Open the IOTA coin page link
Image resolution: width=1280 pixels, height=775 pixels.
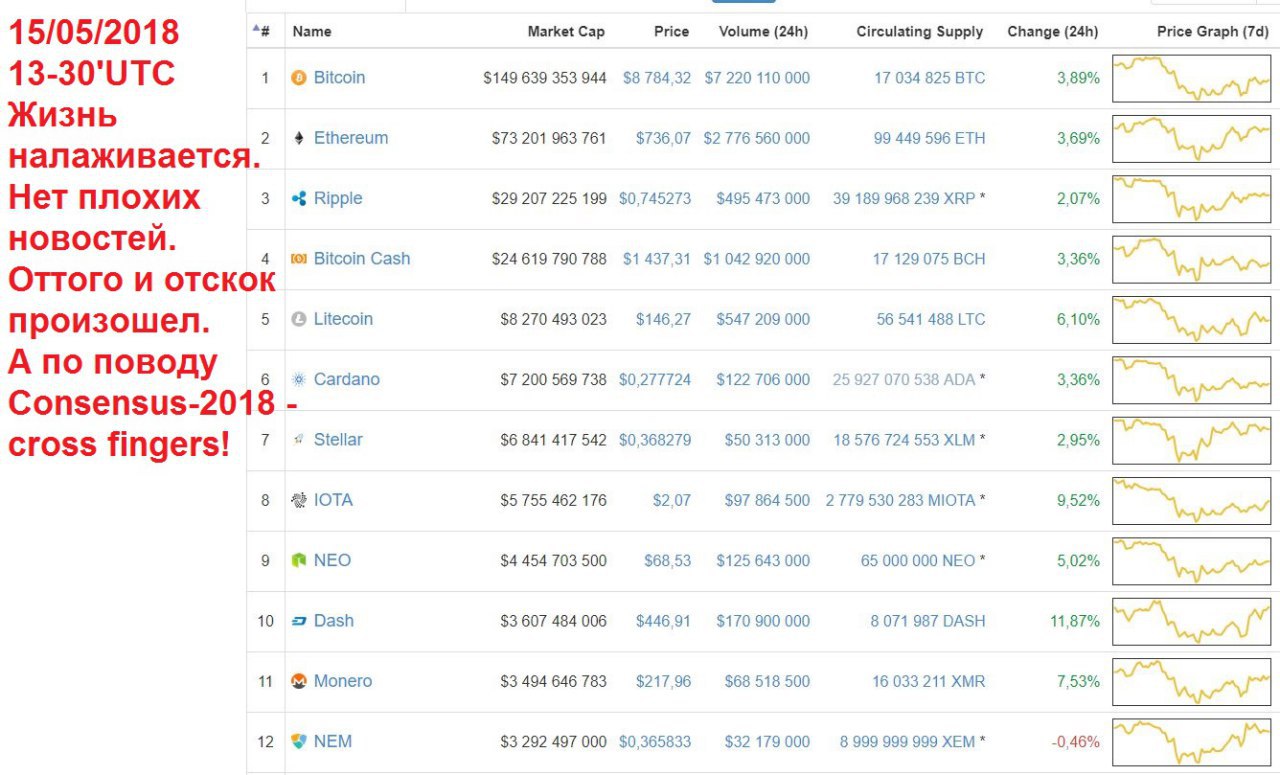333,500
